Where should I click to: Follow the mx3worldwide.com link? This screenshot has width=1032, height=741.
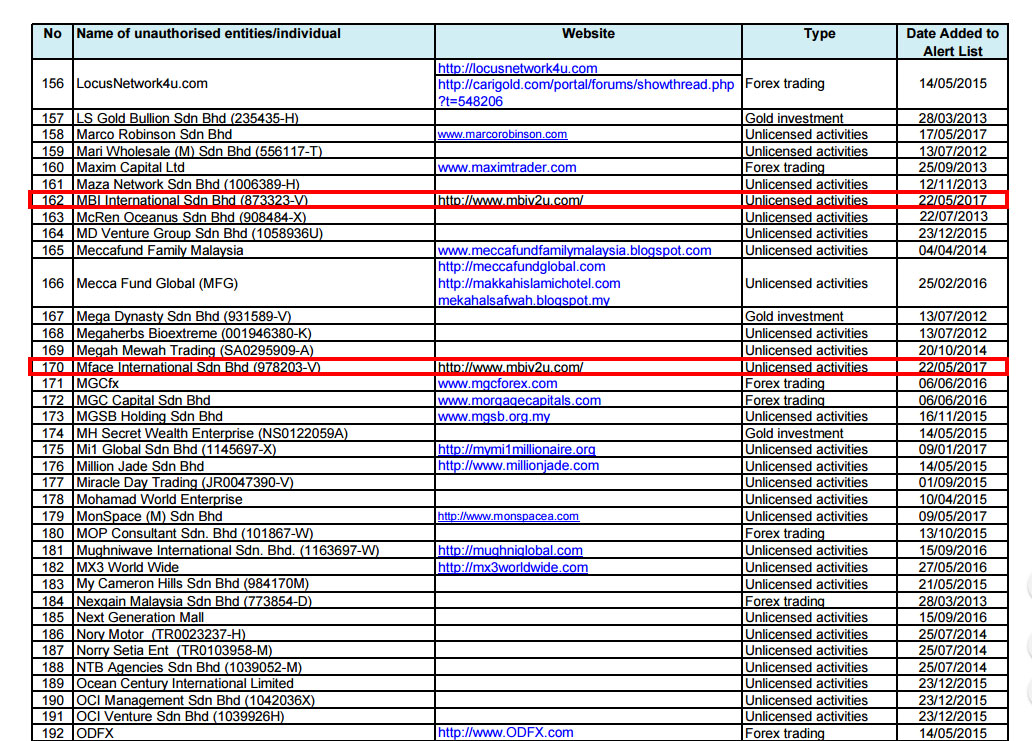pos(513,567)
